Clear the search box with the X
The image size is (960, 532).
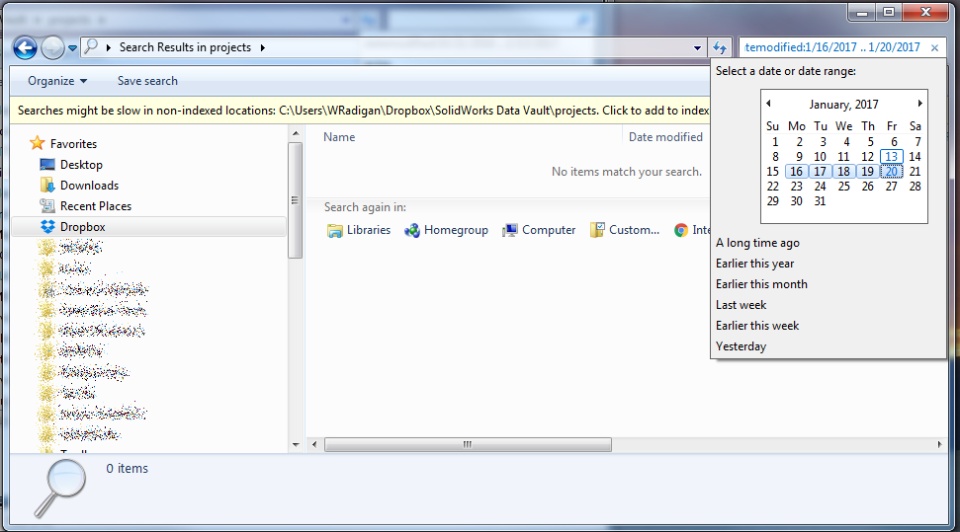tap(934, 48)
